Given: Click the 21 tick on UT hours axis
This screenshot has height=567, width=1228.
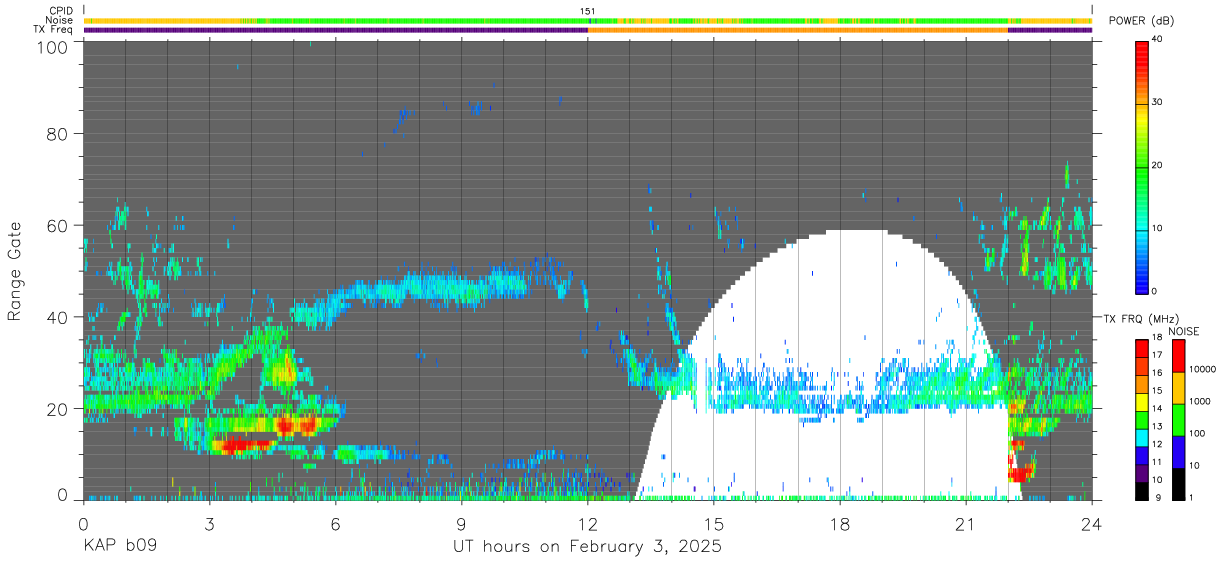Looking at the screenshot, I should pos(966,524).
